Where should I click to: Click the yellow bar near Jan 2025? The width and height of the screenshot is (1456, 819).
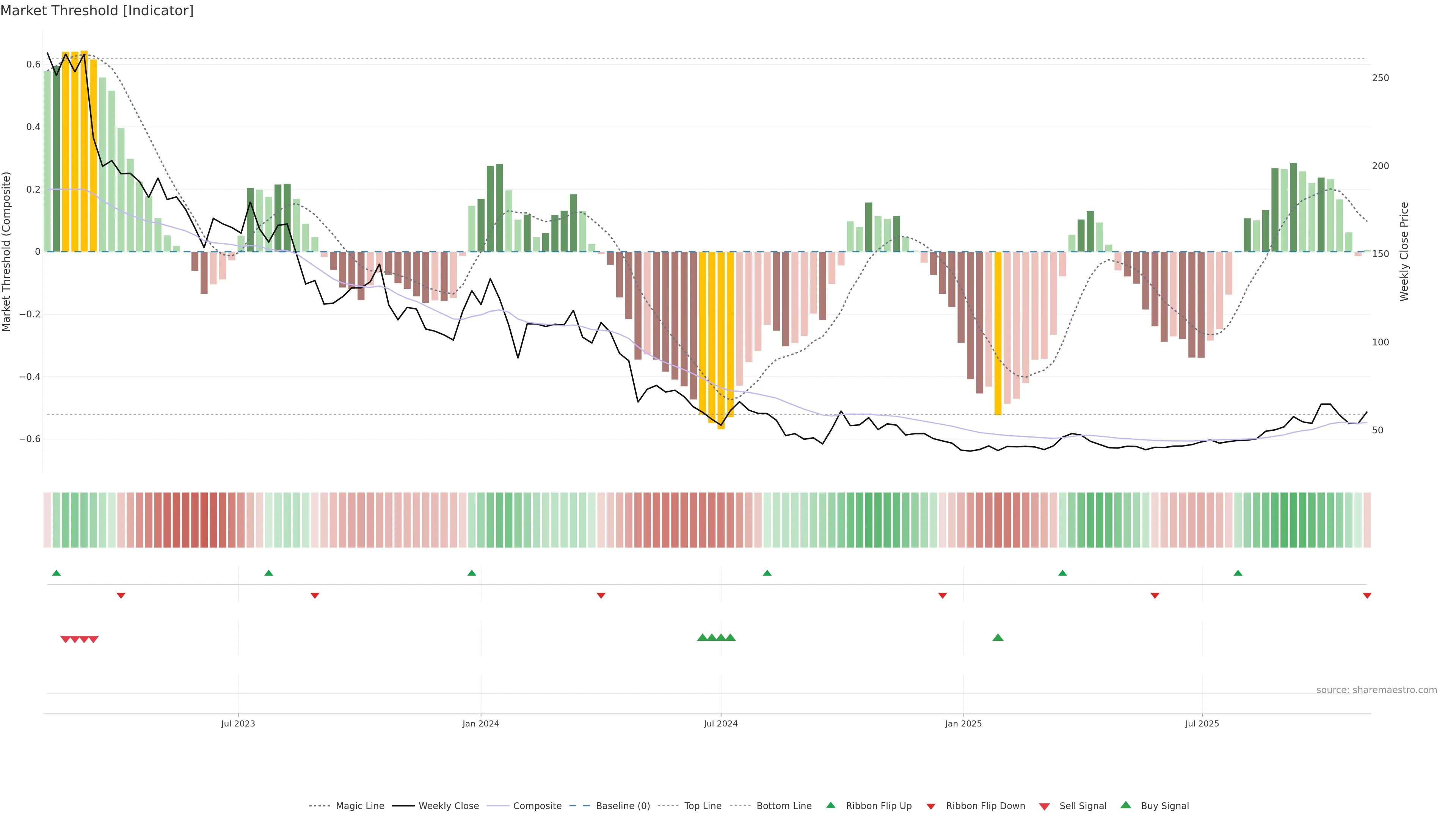(998, 334)
